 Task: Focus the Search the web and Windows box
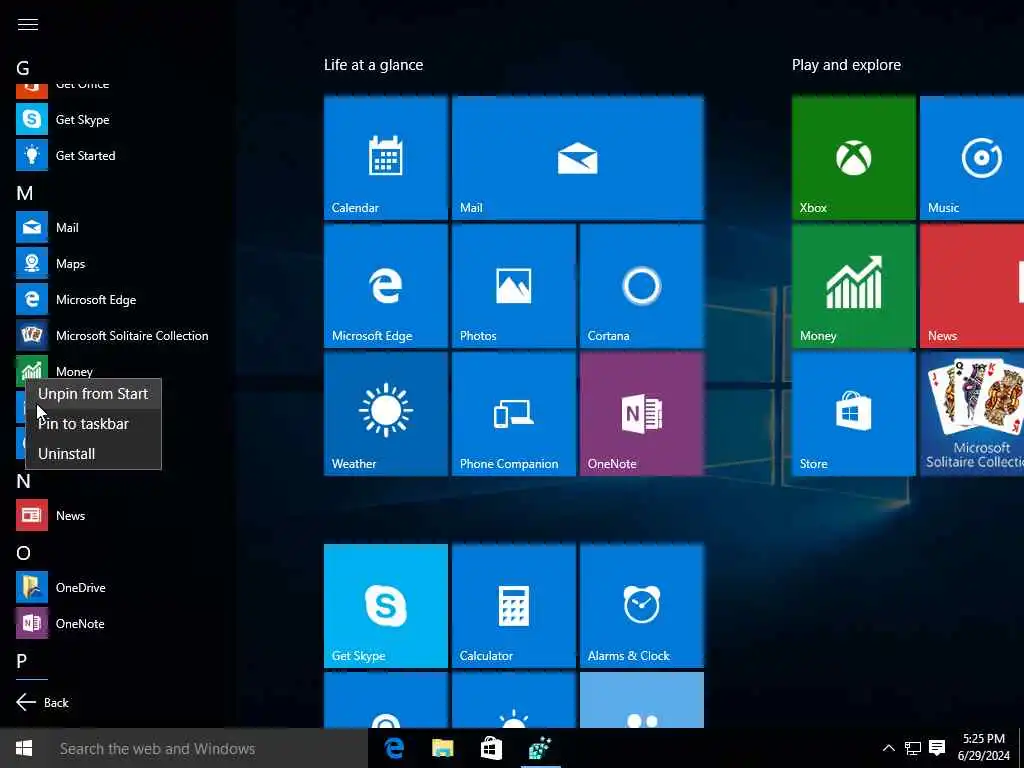click(208, 748)
